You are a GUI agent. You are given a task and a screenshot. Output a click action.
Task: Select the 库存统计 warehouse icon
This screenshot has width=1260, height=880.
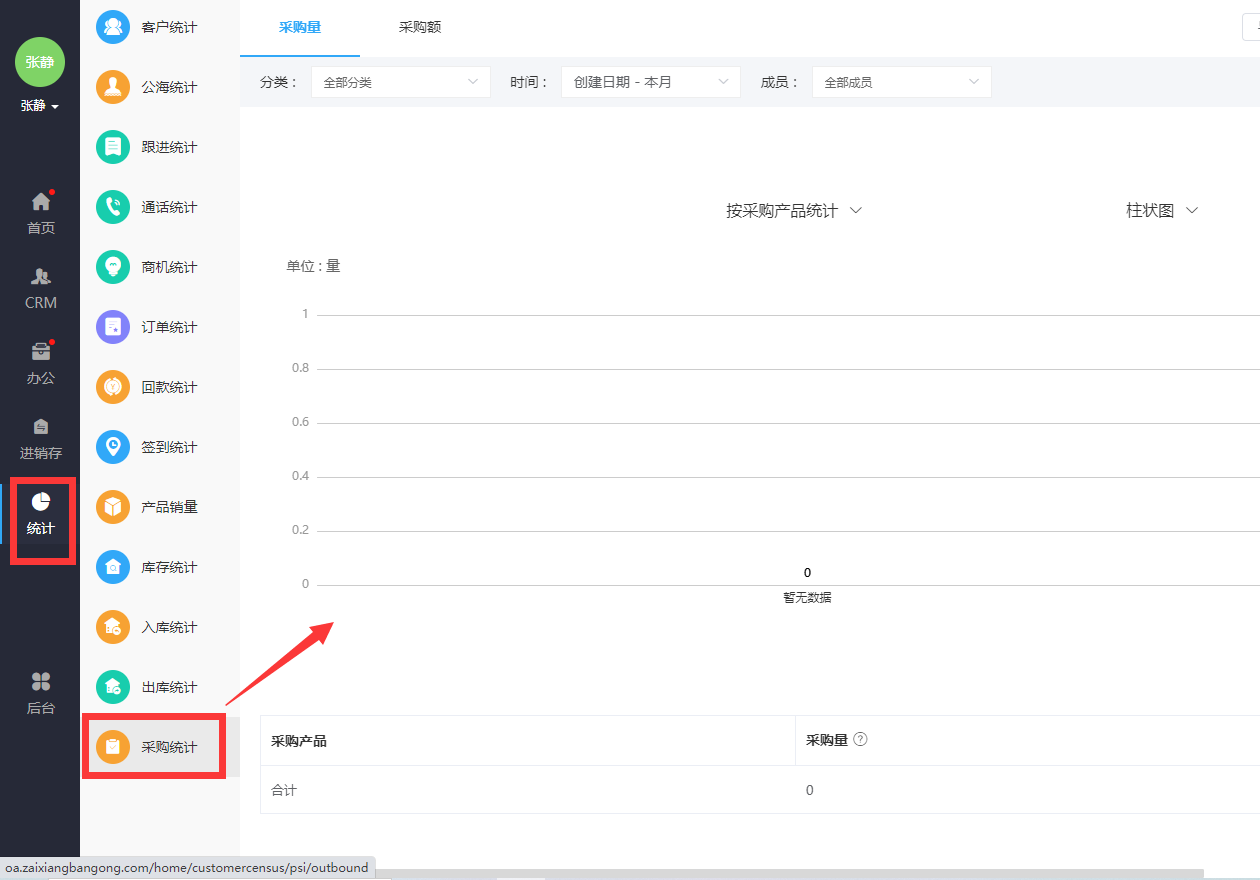pyautogui.click(x=113, y=567)
